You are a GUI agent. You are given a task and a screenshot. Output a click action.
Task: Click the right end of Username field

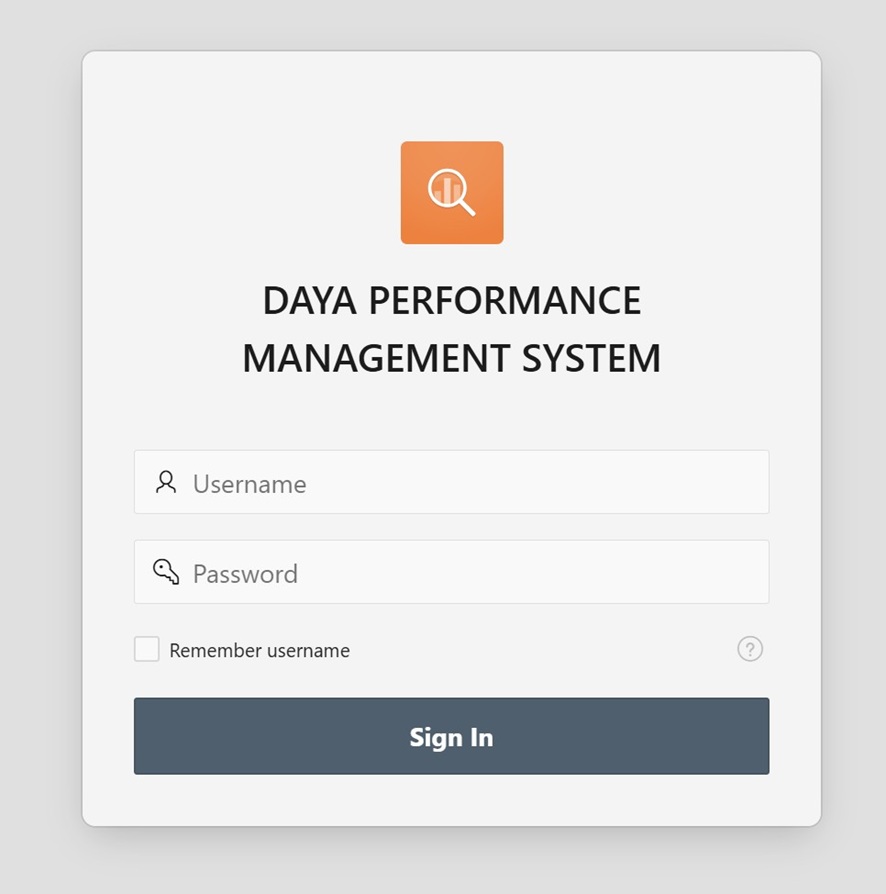point(740,483)
